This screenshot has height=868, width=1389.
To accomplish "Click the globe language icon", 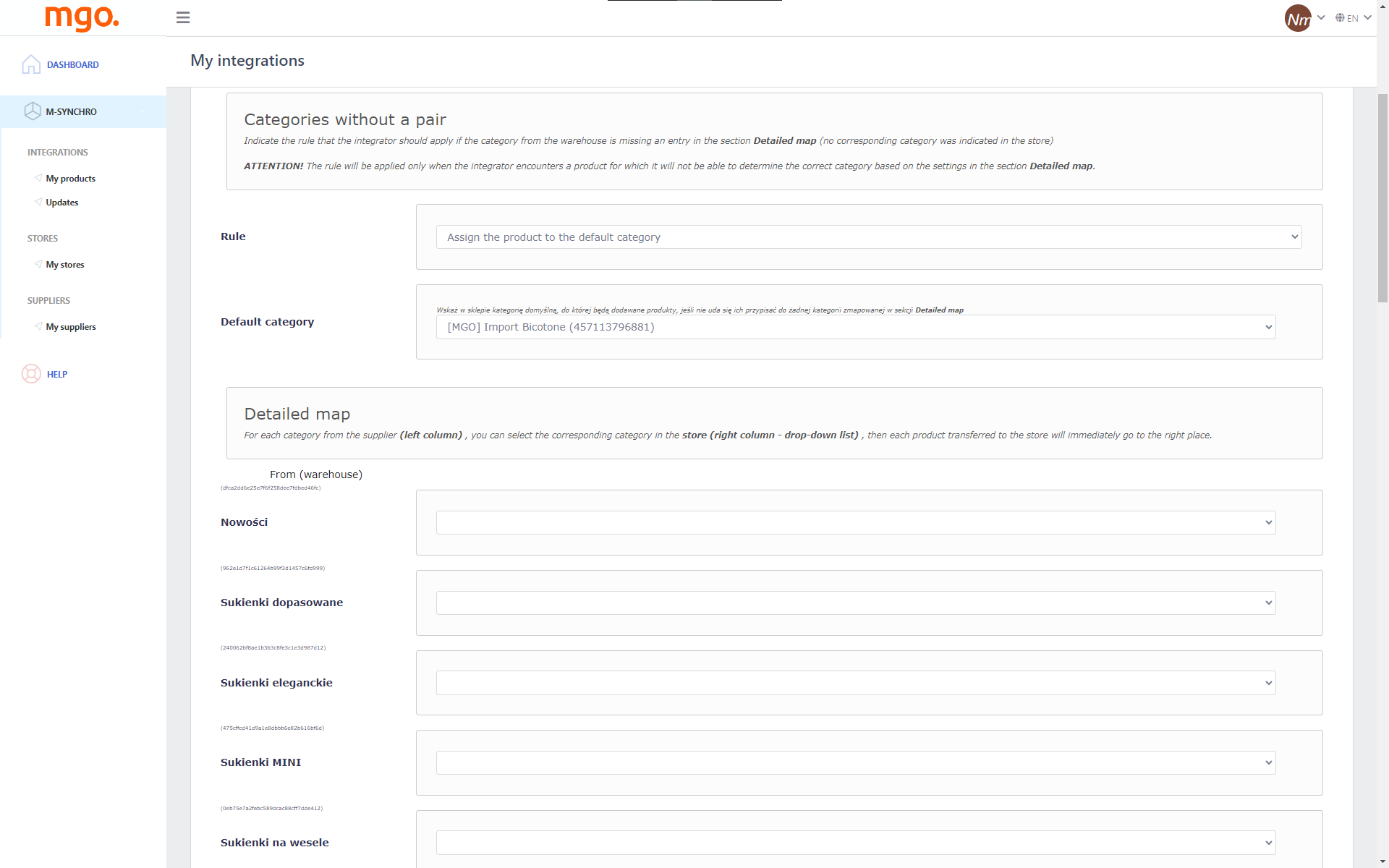I will point(1340,17).
